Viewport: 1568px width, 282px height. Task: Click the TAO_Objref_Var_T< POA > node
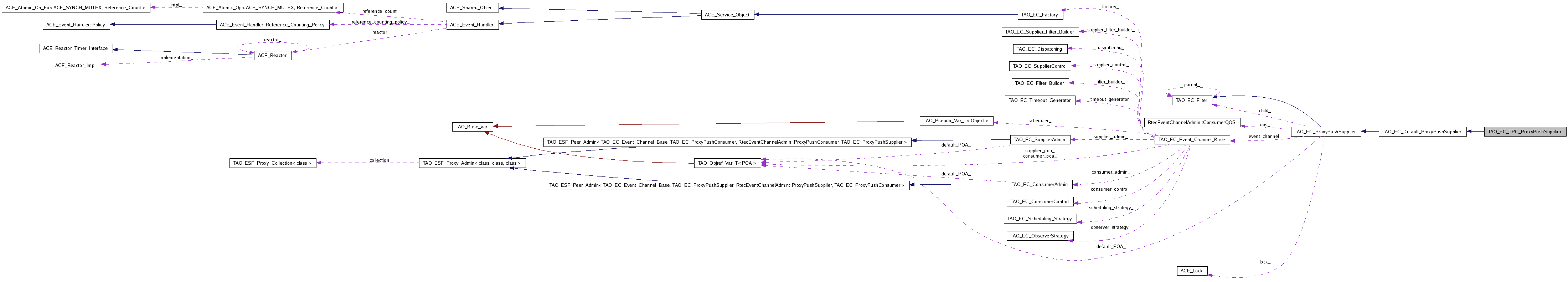click(x=727, y=163)
